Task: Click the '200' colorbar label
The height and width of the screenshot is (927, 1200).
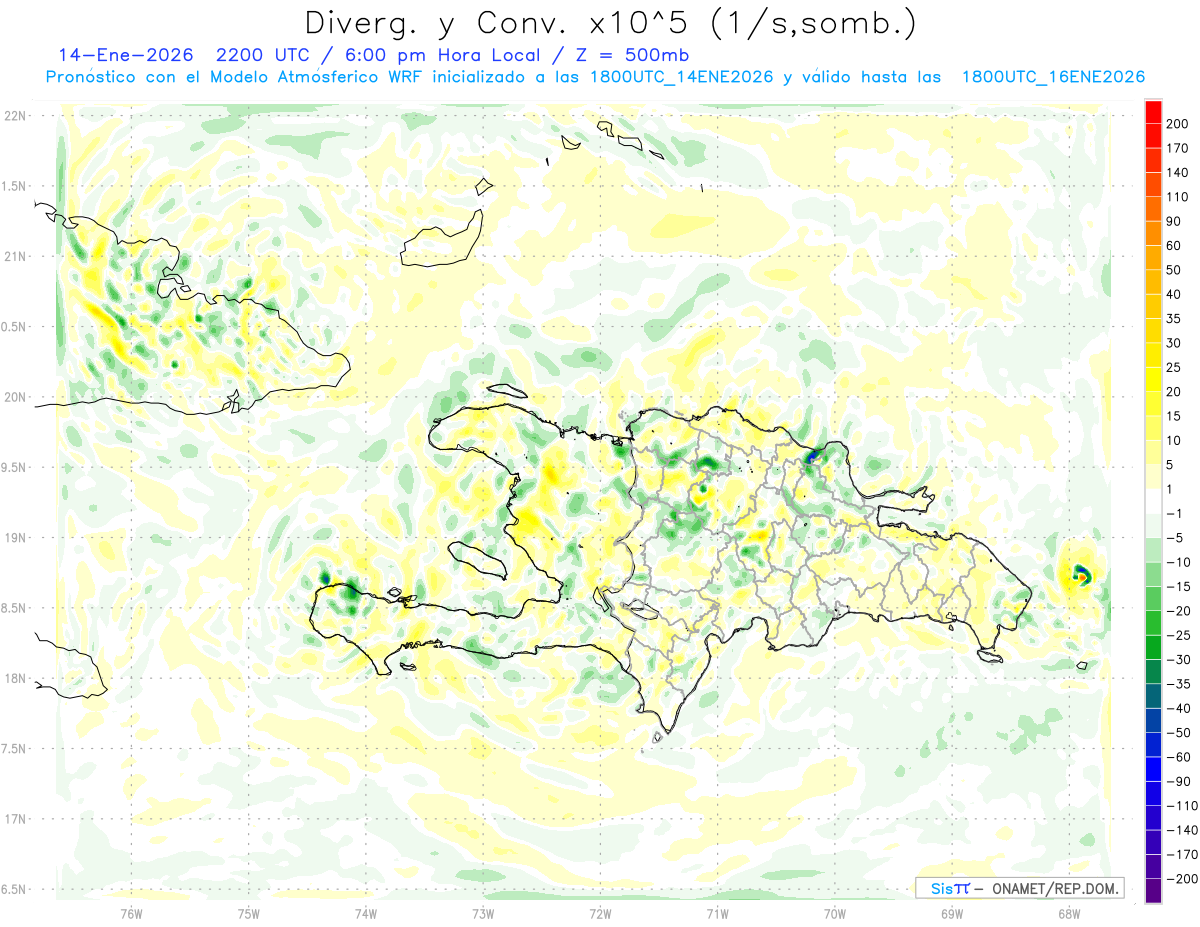Action: [1179, 124]
